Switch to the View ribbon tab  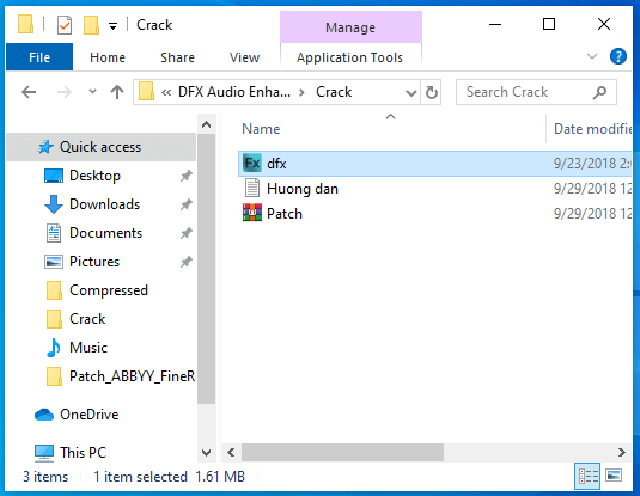pos(244,57)
